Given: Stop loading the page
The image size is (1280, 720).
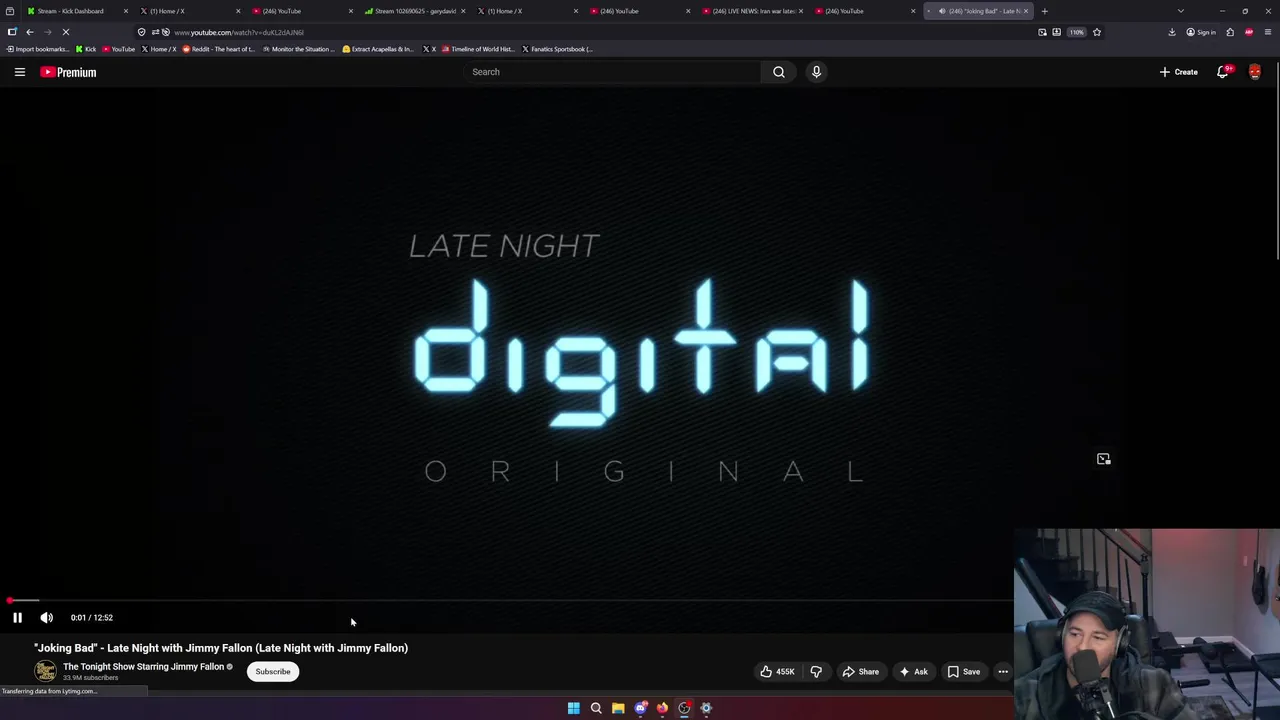Looking at the screenshot, I should pos(66,32).
